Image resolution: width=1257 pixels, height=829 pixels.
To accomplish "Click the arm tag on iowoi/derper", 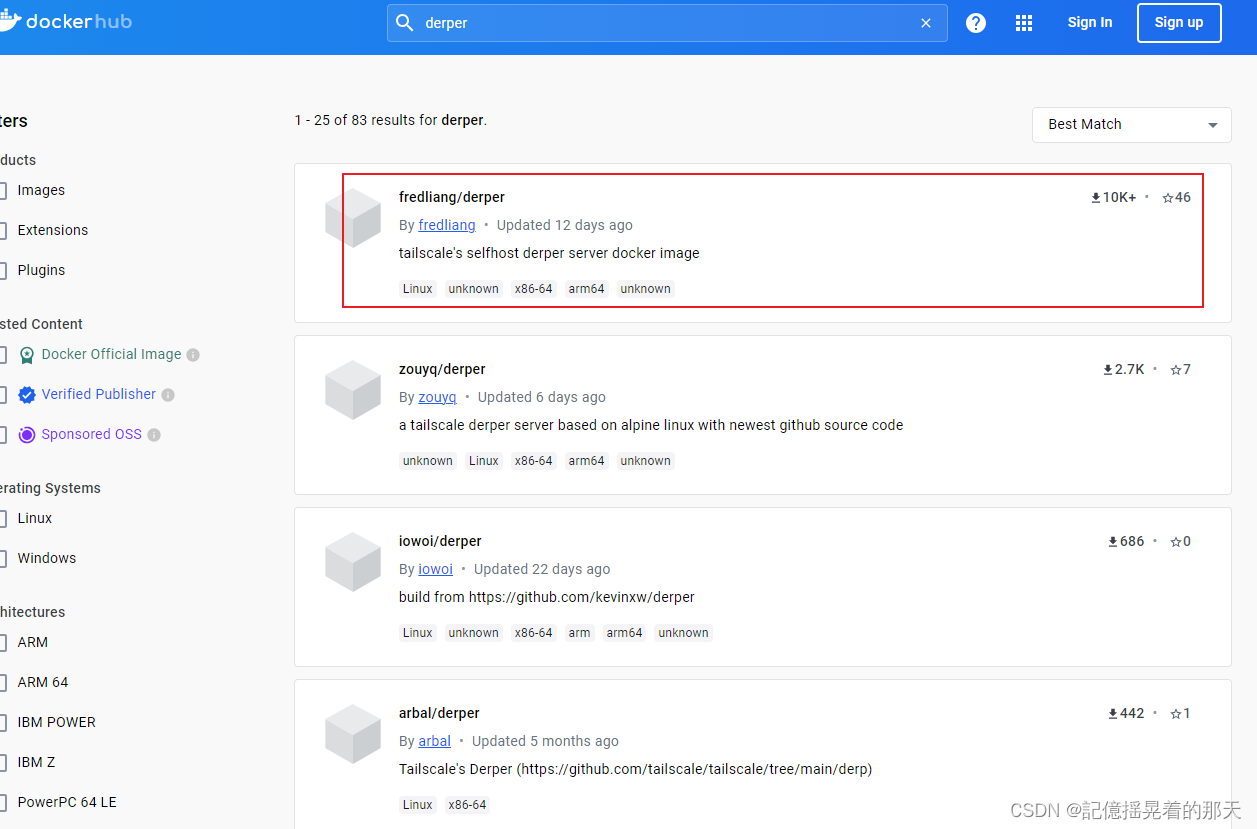I will (x=579, y=633).
